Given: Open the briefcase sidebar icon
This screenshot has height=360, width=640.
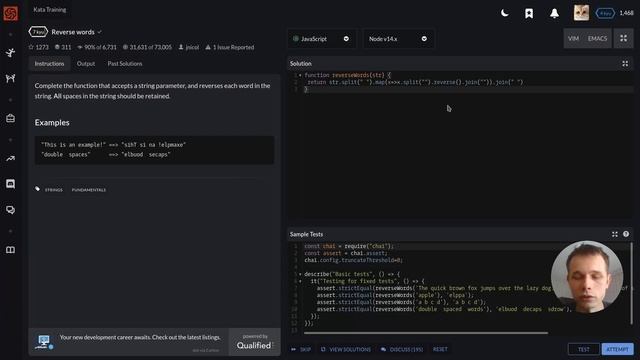Looking at the screenshot, I should 11,118.
